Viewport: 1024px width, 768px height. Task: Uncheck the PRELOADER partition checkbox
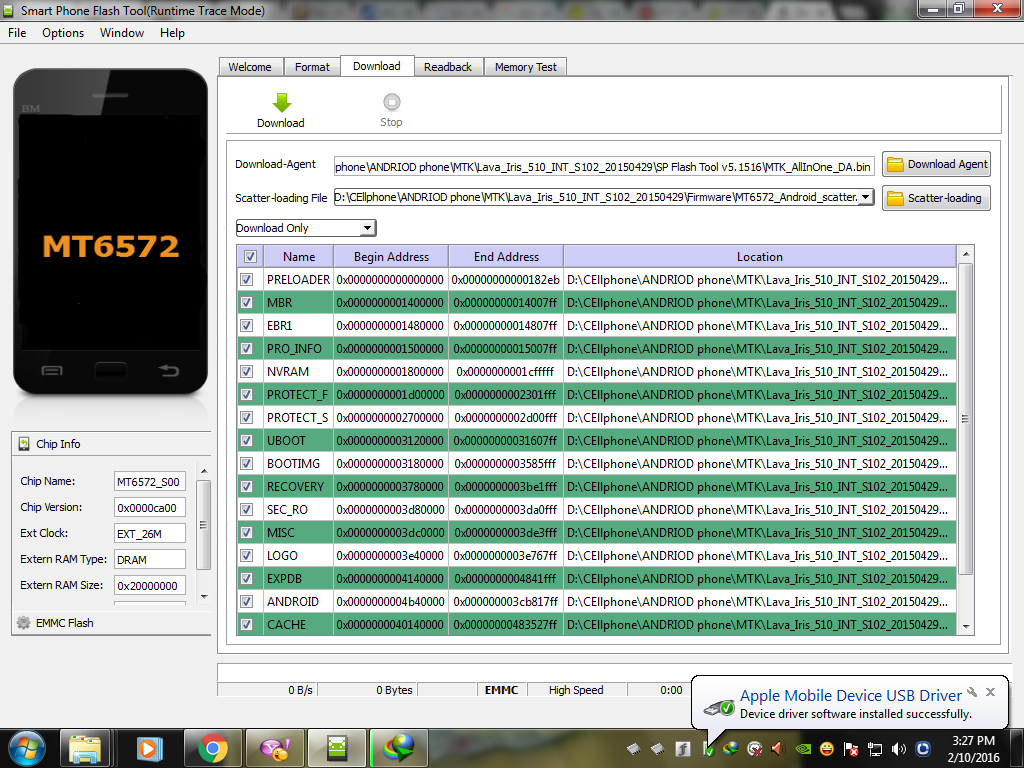pyautogui.click(x=247, y=280)
